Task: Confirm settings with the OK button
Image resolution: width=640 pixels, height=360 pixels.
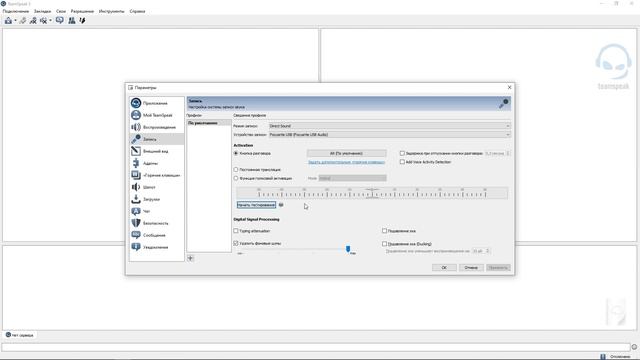Action: (x=444, y=268)
